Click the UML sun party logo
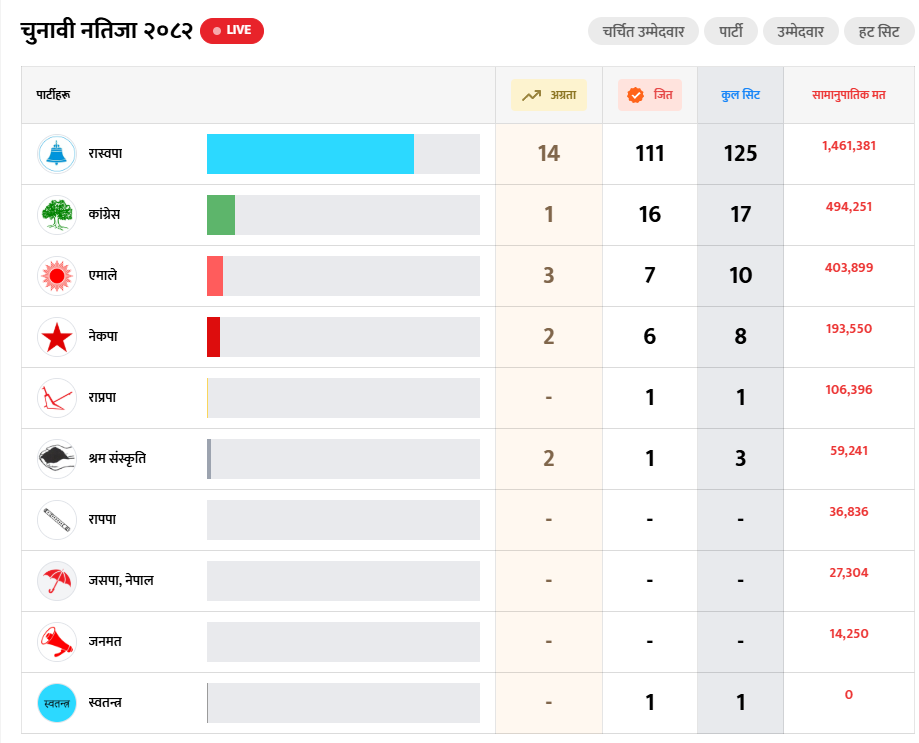This screenshot has width=919, height=743. [x=57, y=276]
